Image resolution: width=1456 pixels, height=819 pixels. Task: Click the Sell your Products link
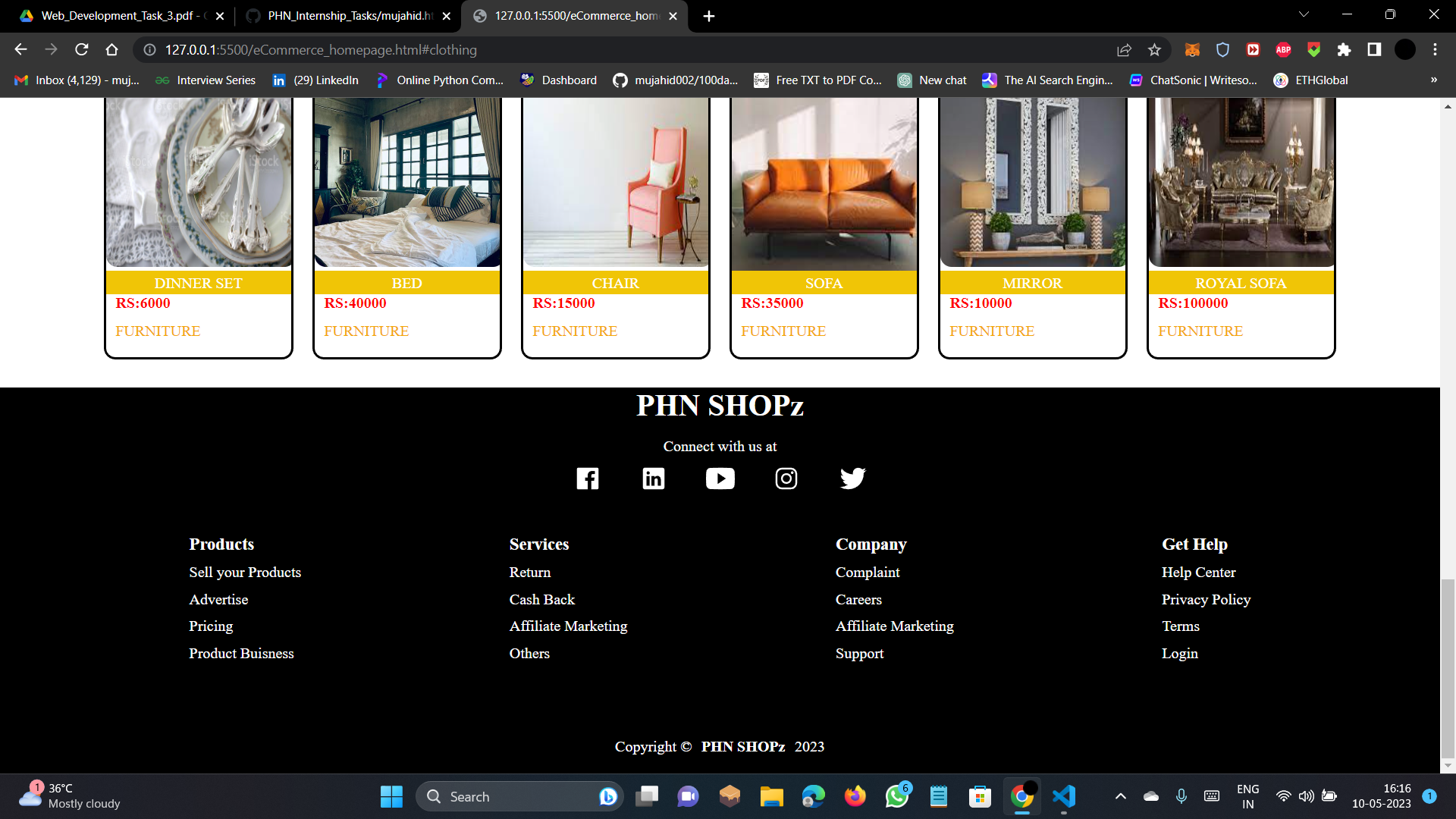[x=245, y=572]
